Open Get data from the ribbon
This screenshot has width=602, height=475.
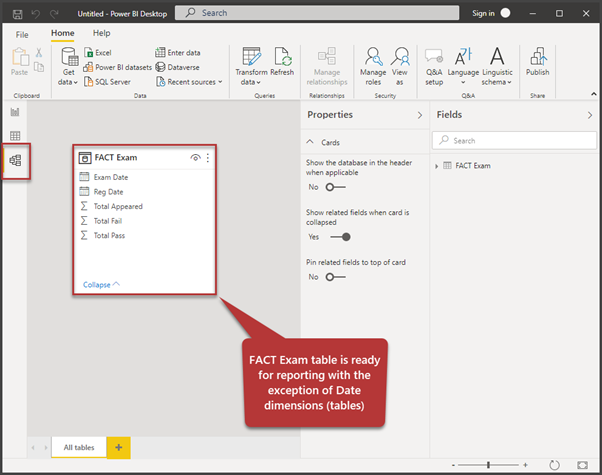[x=69, y=66]
